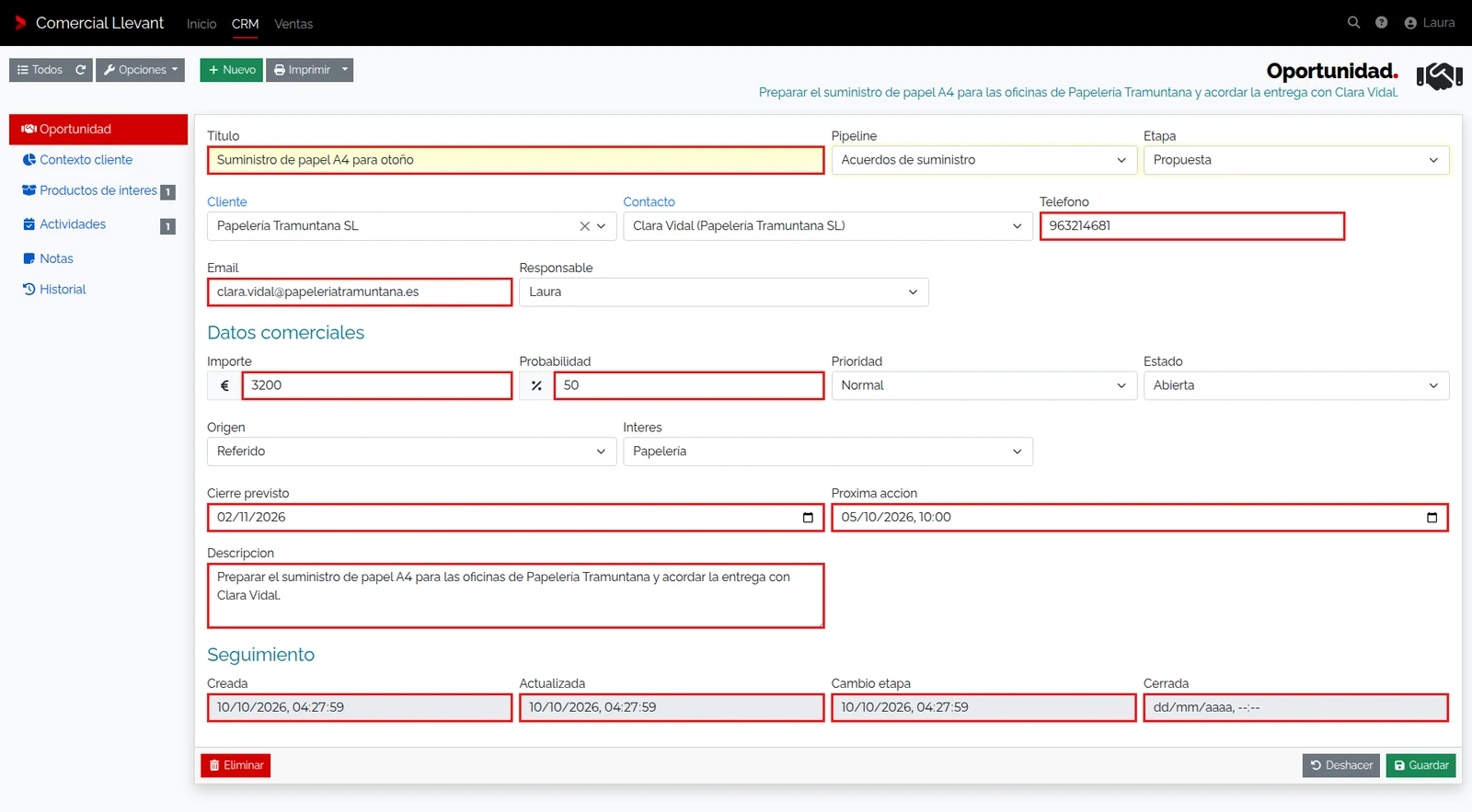Viewport: 1472px width, 812px height.
Task: Expand the Cliente dropdown Papeleria Tramuntana SL
Action: click(x=602, y=226)
